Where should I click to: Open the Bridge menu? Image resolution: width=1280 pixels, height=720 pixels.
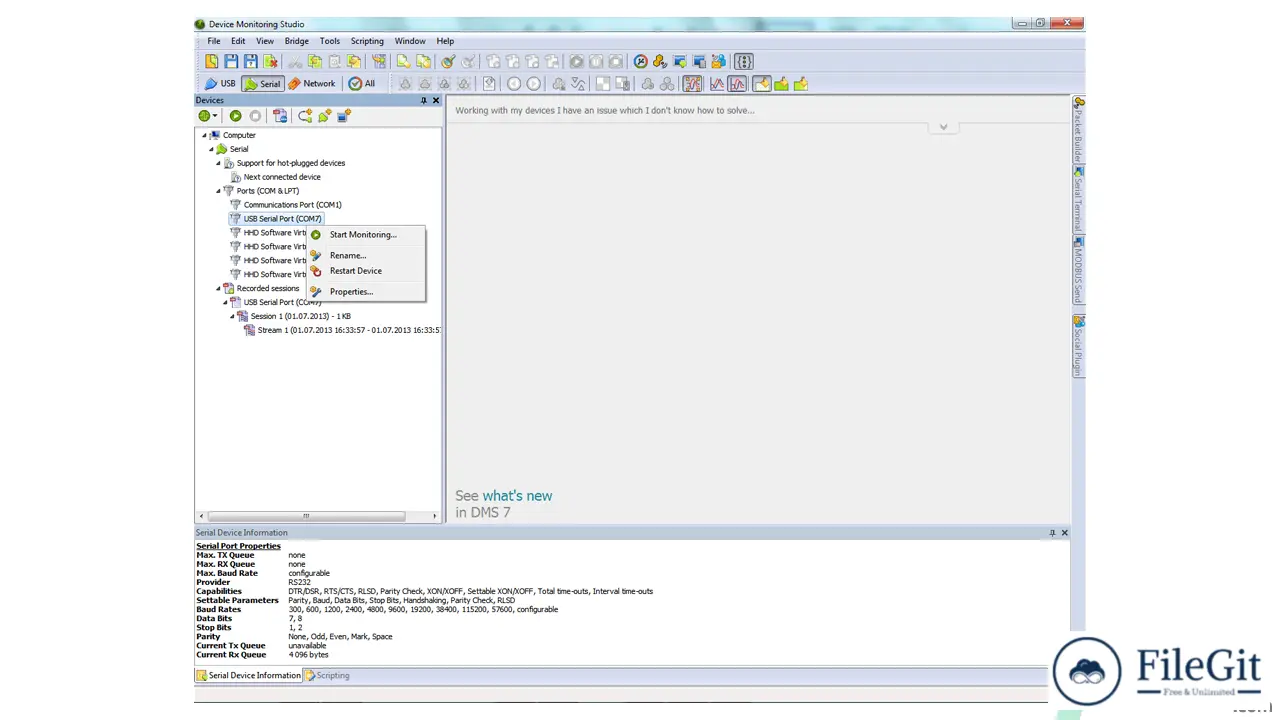[297, 41]
